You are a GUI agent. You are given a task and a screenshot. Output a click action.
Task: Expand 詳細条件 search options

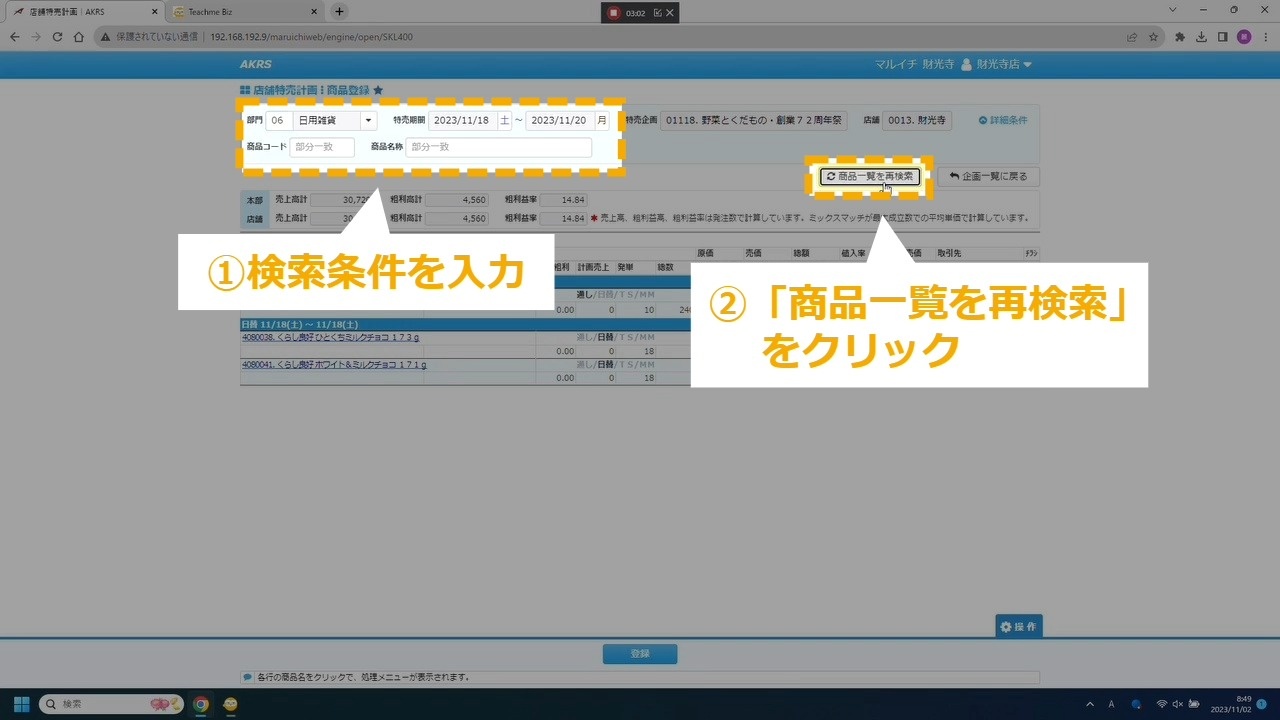[x=1002, y=120]
